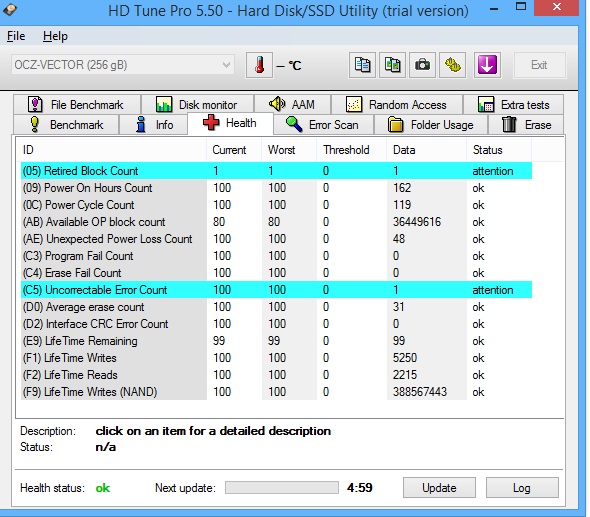Click the copy screenshot to clipboard icon
Viewport: 590px width, 517px height.
[x=392, y=65]
